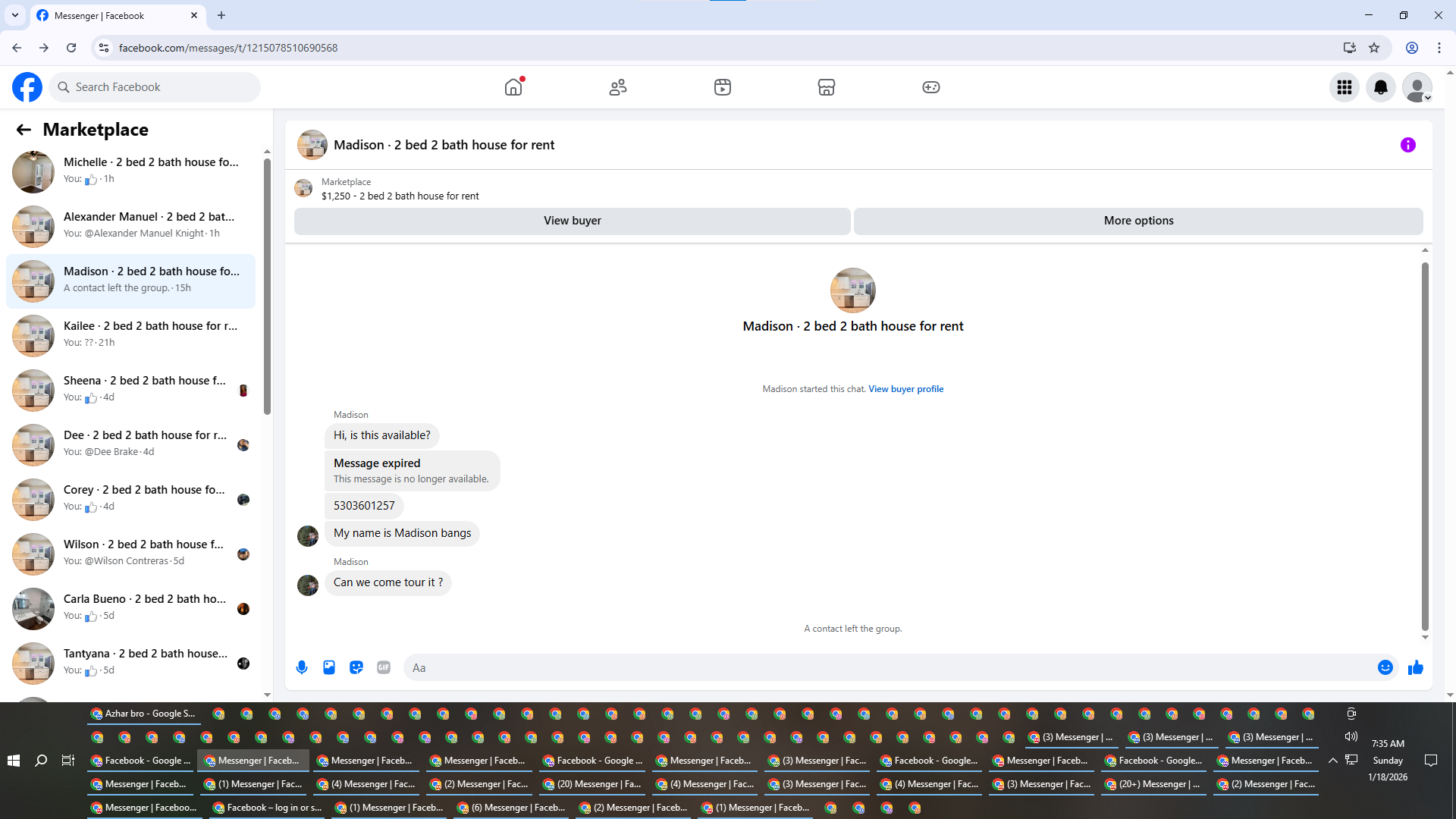Screen dimensions: 1456x819
Task: Click the View buyer profile link
Action: pos(905,389)
